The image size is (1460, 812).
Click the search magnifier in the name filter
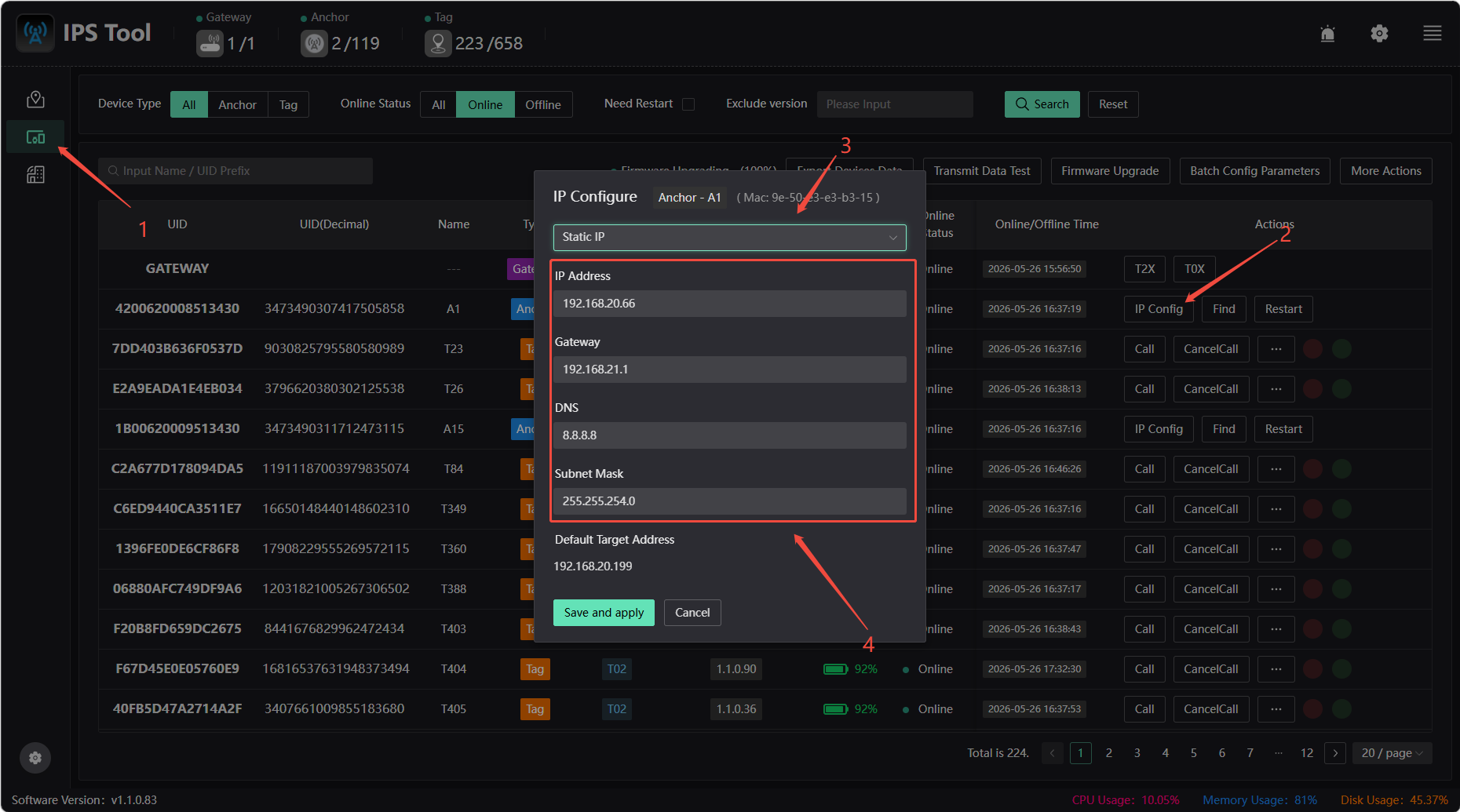pyautogui.click(x=113, y=170)
